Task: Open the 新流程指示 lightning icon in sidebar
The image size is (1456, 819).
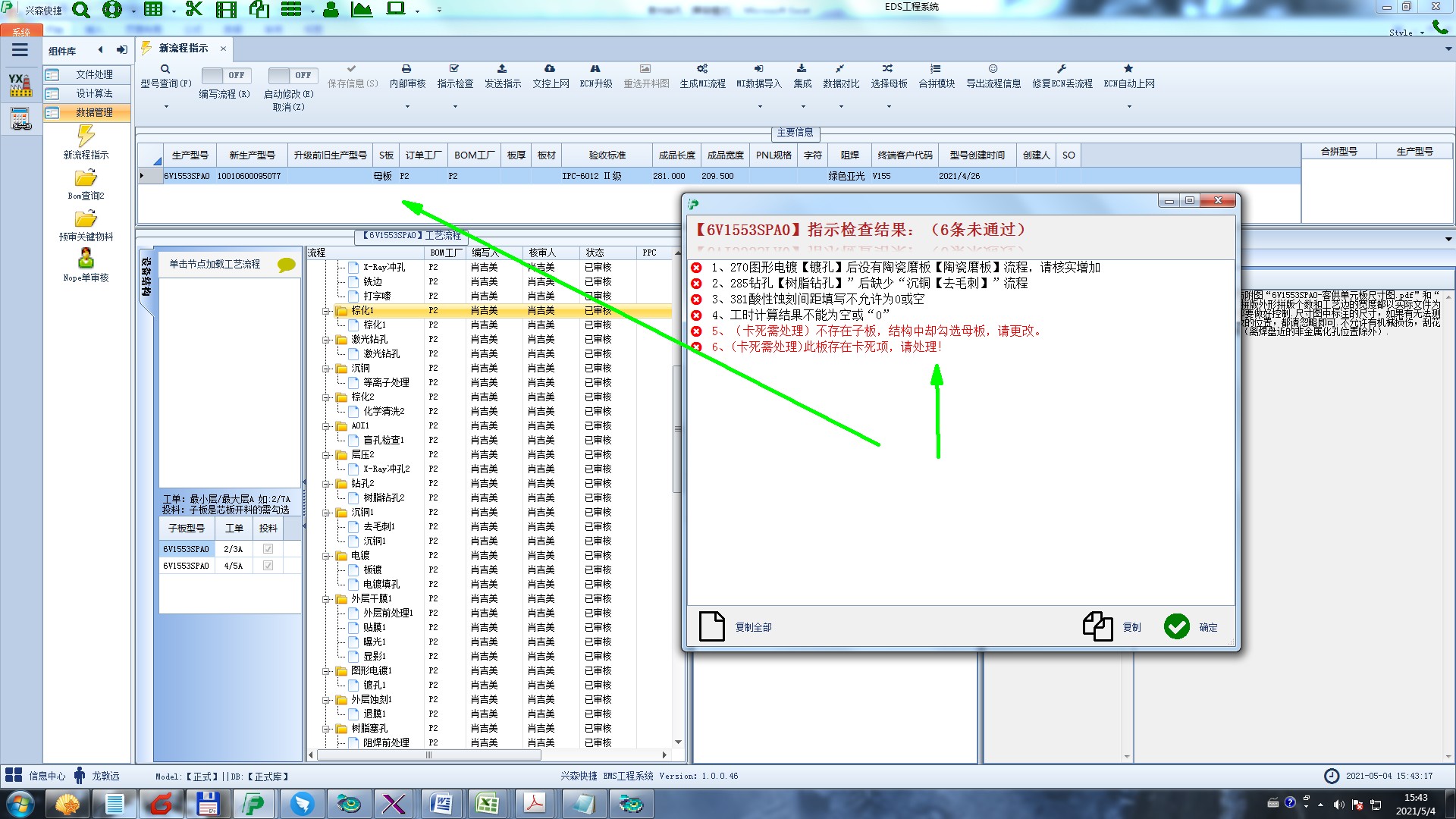Action: point(86,136)
